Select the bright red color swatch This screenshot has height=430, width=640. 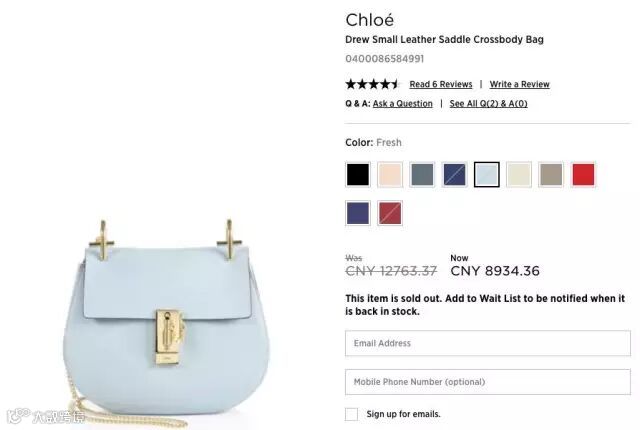(583, 175)
